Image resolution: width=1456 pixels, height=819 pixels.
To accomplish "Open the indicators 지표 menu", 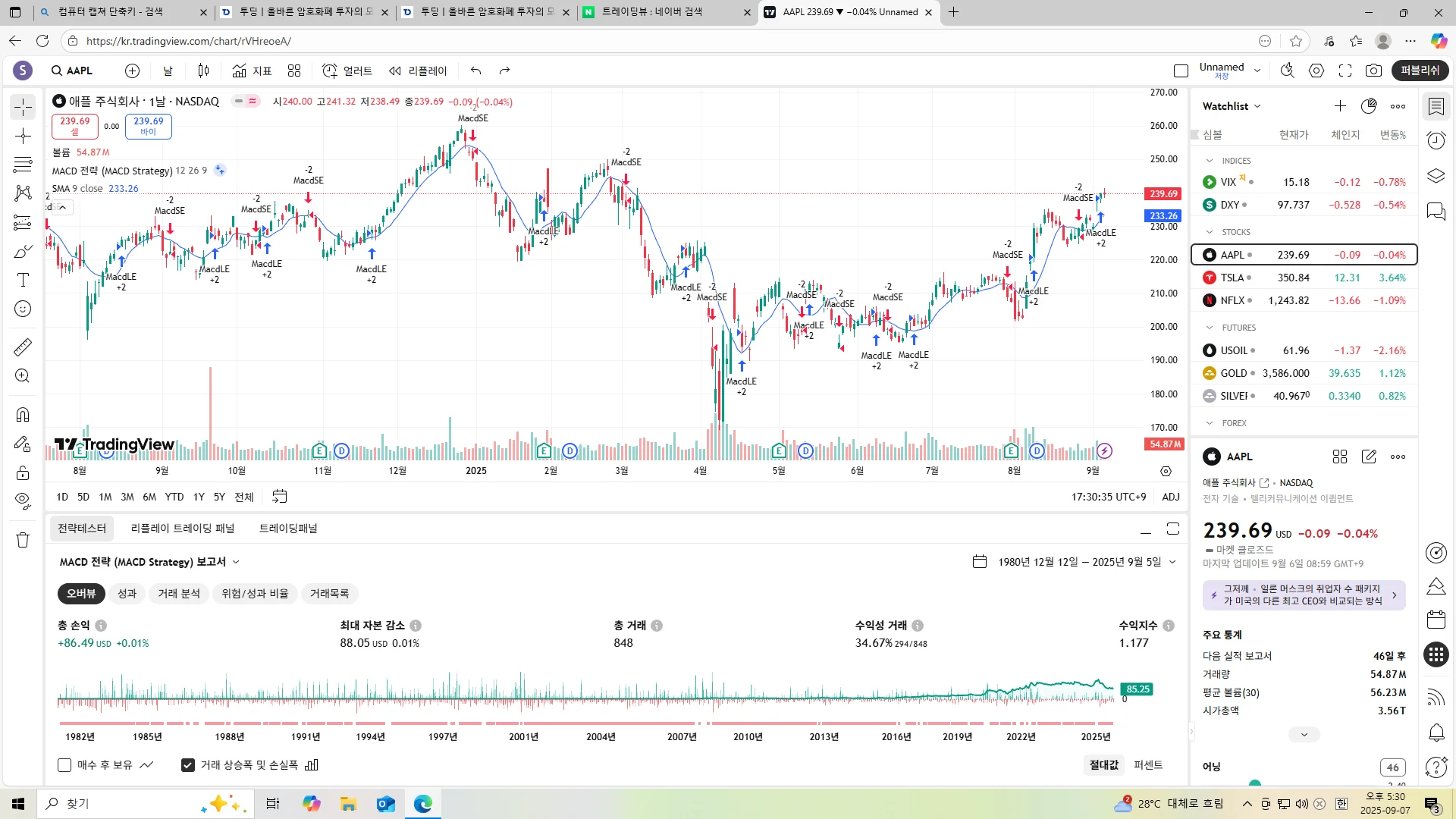I will [253, 71].
